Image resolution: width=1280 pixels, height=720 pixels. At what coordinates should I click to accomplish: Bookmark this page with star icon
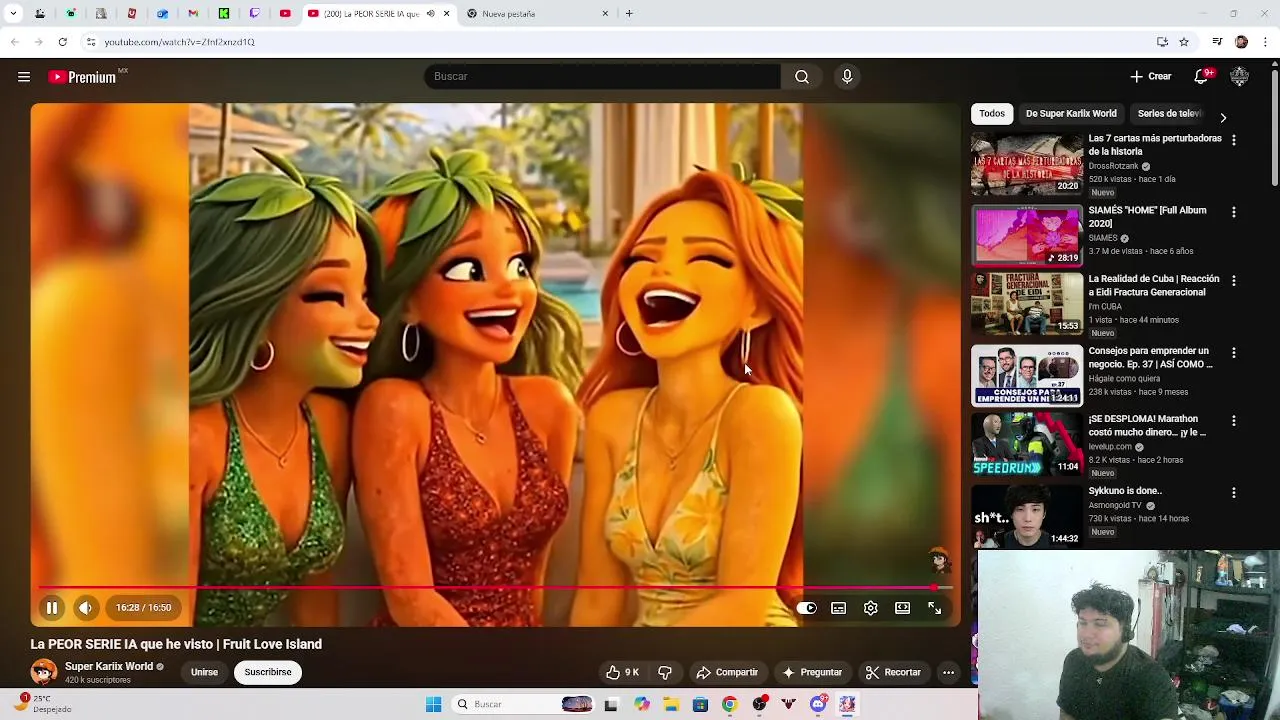(1184, 42)
